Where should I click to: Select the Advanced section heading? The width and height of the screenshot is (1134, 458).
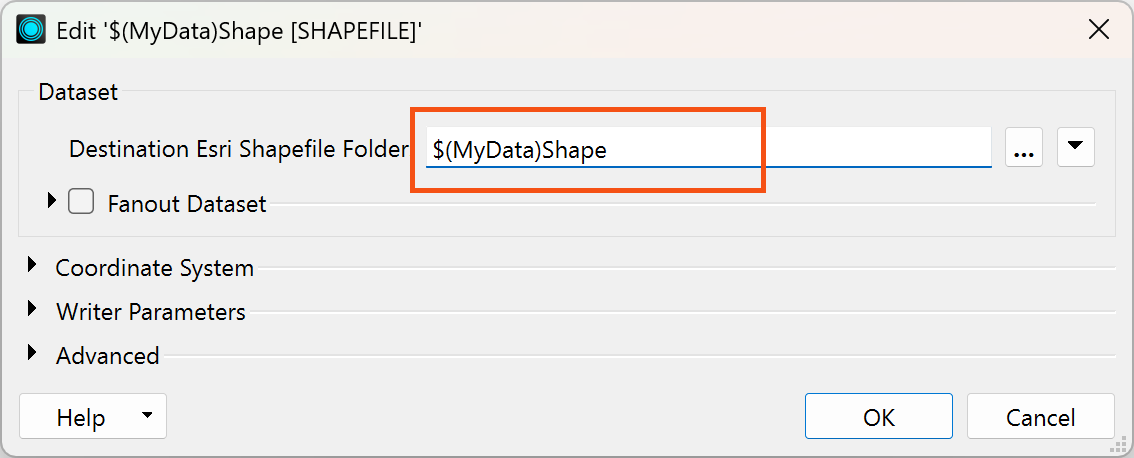[x=108, y=356]
